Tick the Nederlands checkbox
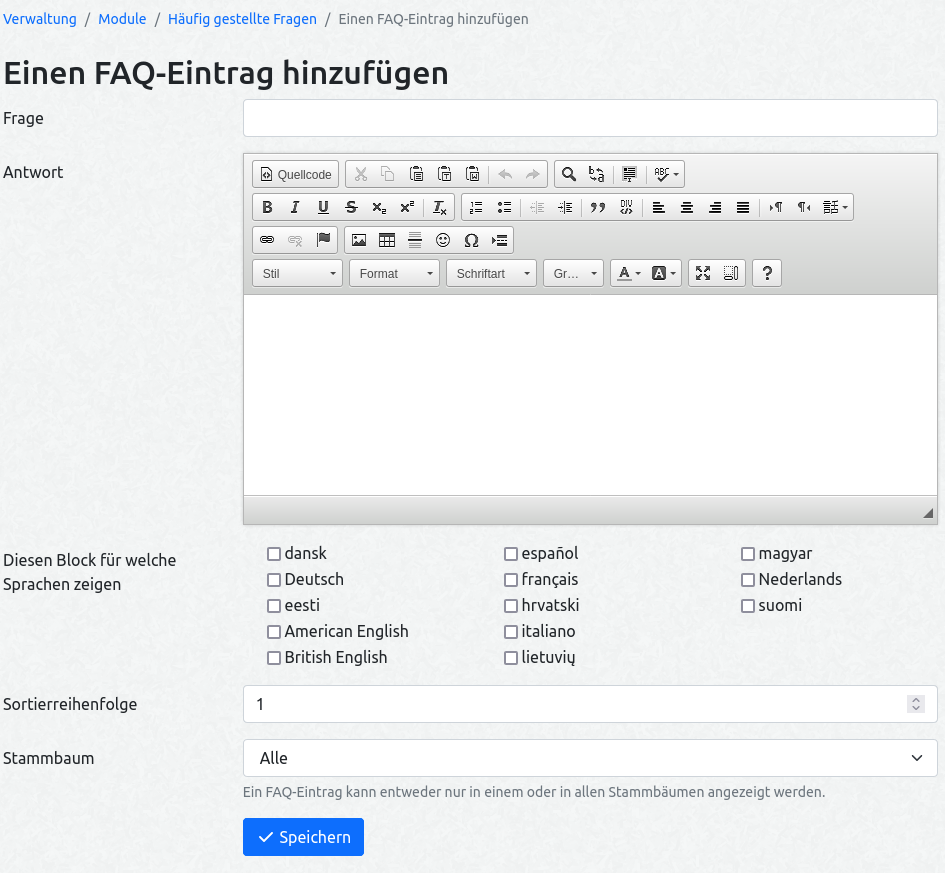The width and height of the screenshot is (945, 873). [x=748, y=580]
